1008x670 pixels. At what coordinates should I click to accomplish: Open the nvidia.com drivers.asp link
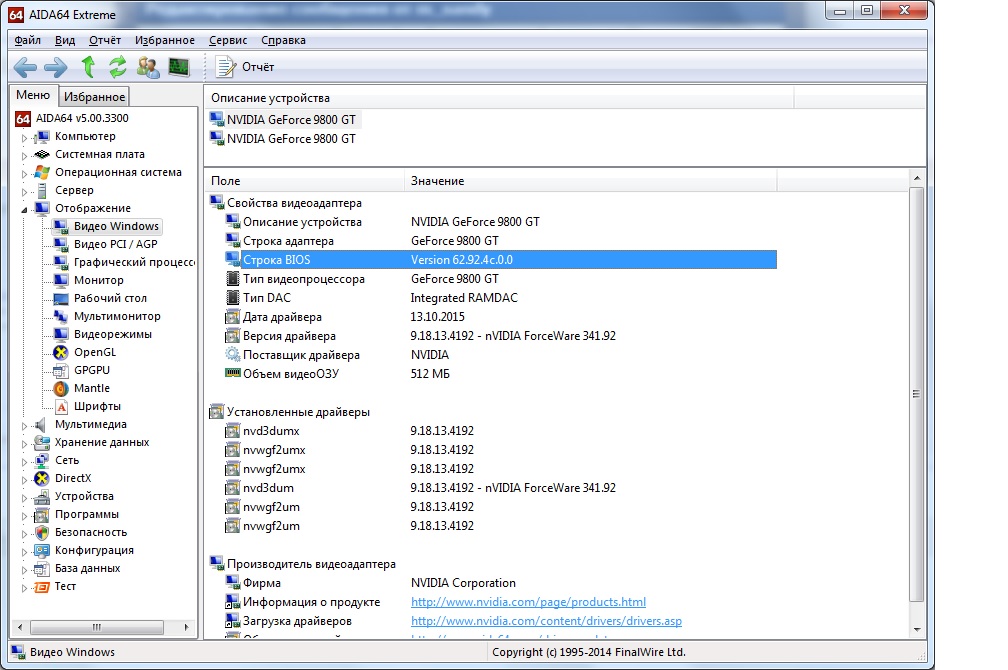tap(546, 621)
